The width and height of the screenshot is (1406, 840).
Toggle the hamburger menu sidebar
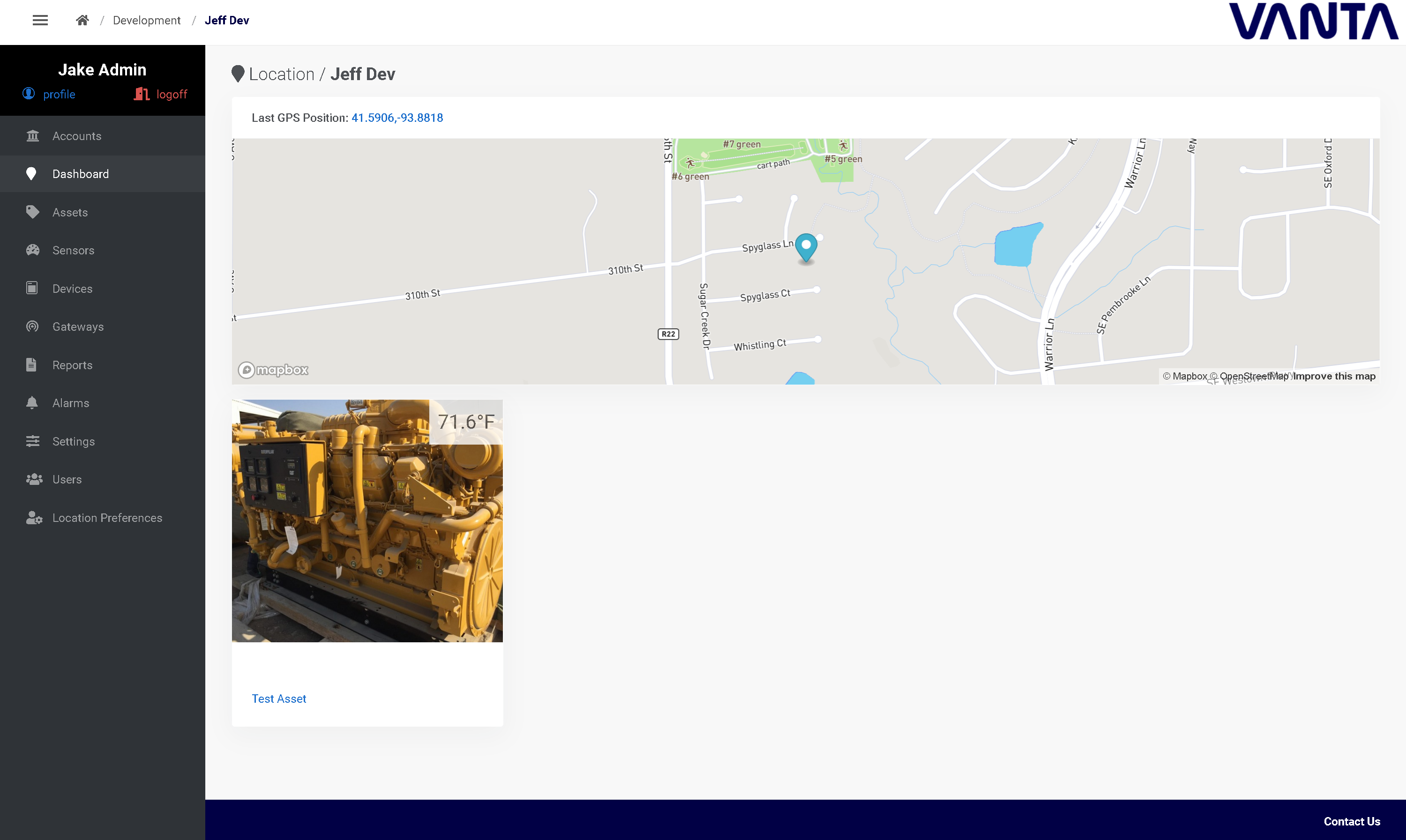40,20
